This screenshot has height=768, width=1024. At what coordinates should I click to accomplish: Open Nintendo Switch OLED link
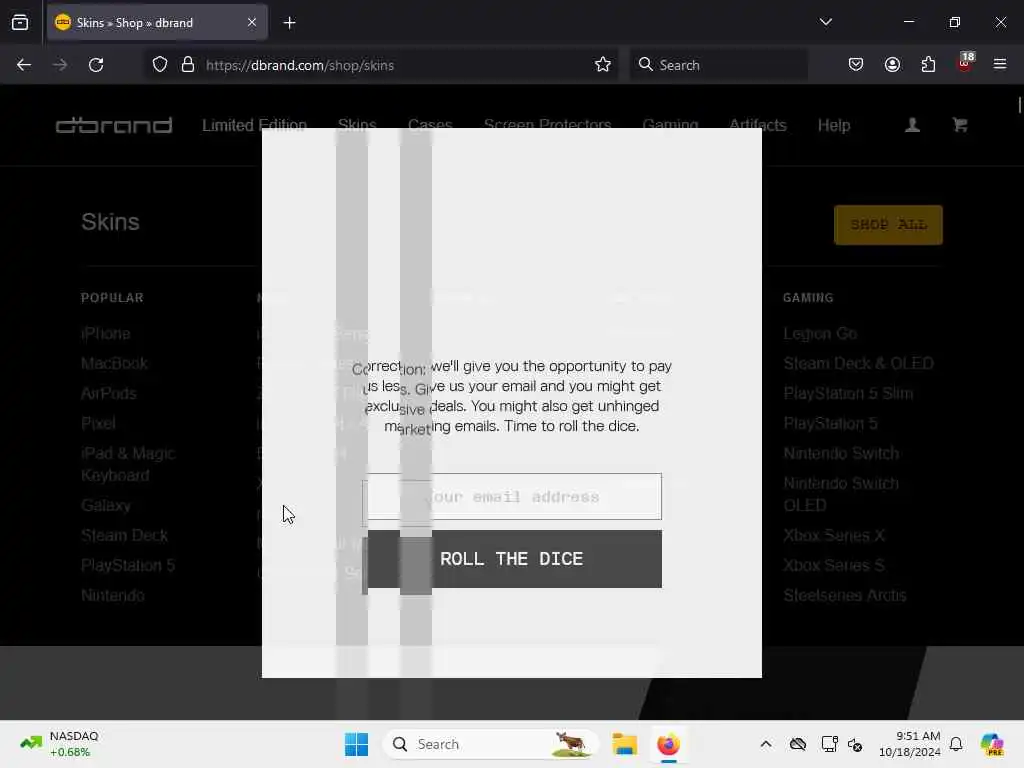(x=841, y=494)
